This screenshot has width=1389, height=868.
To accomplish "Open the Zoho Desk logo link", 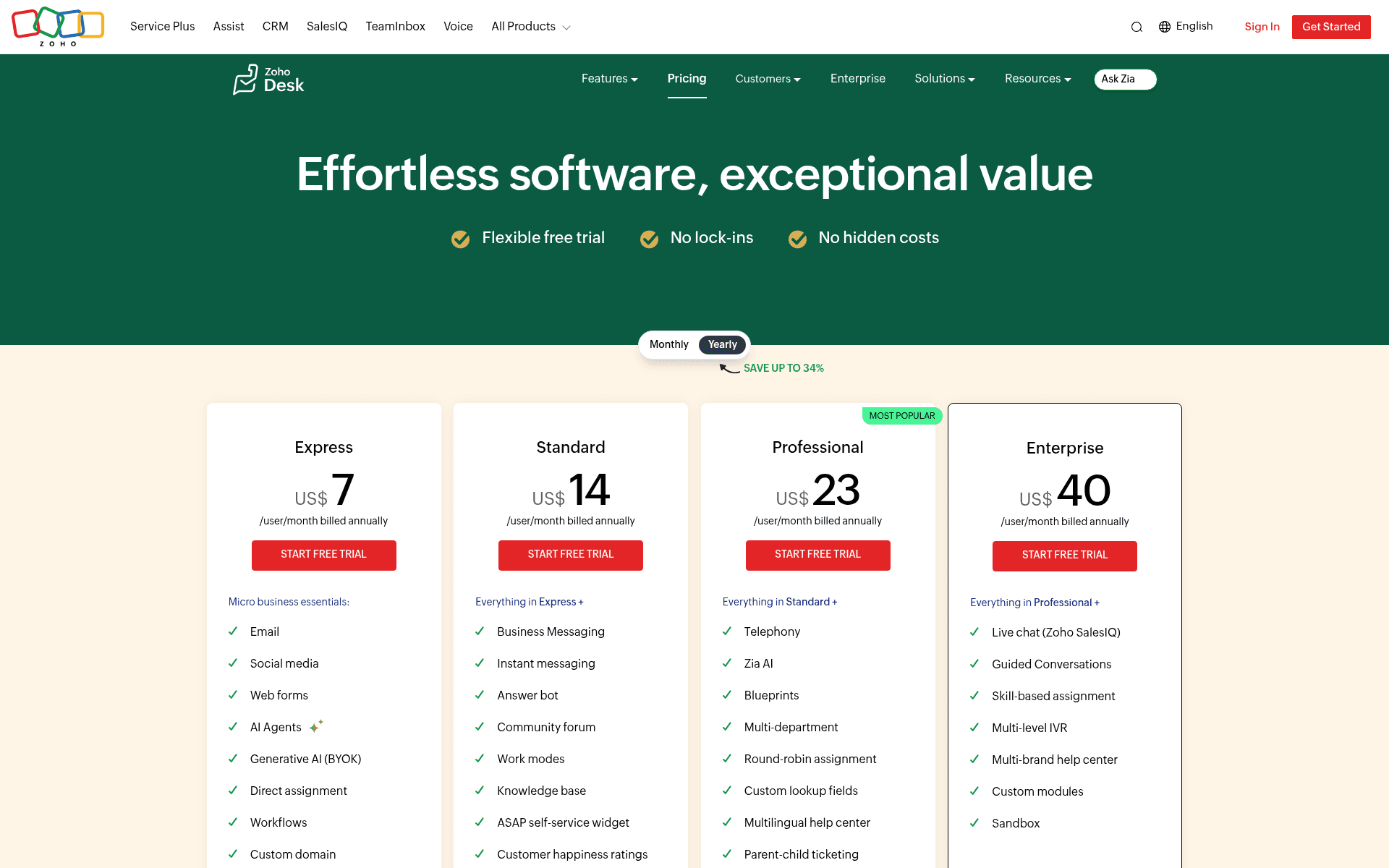I will click(x=268, y=80).
